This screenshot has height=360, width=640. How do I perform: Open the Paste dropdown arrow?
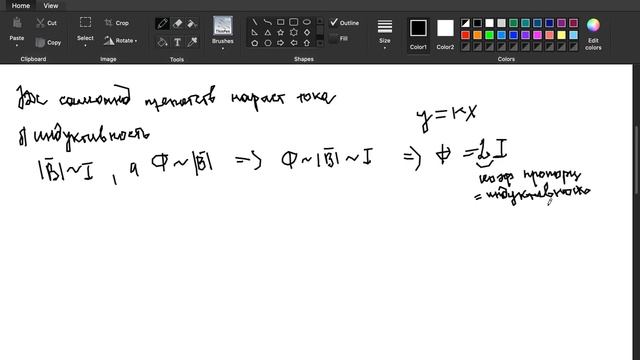pos(17,45)
